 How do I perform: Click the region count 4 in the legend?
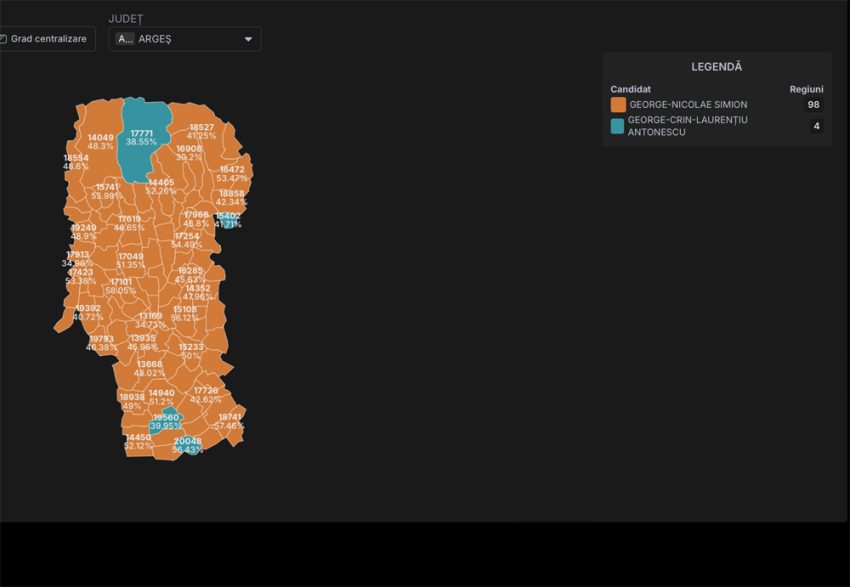coord(816,125)
